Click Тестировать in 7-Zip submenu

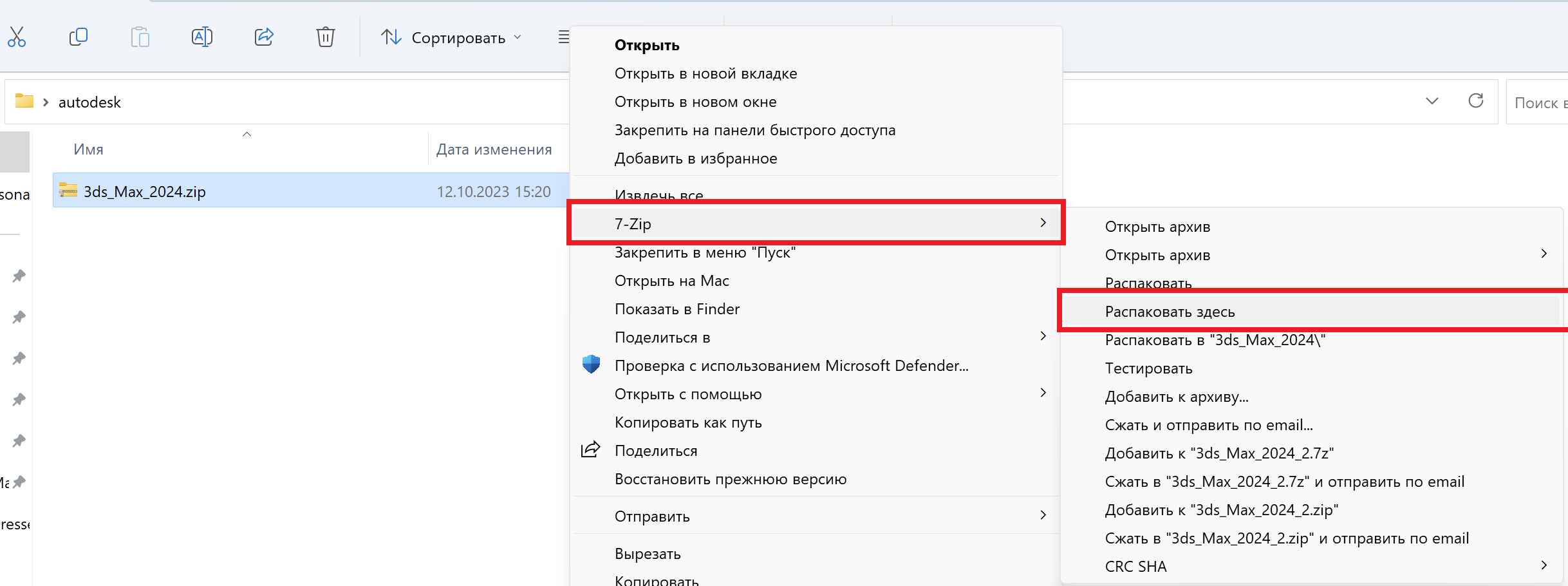click(x=1148, y=368)
